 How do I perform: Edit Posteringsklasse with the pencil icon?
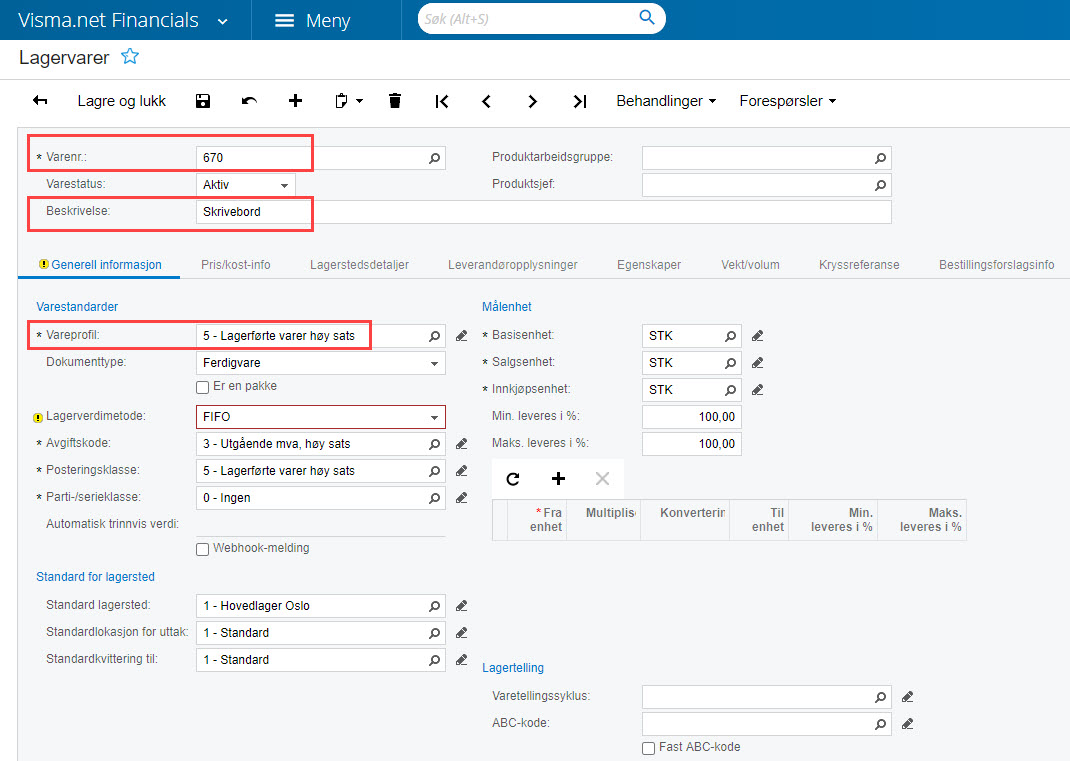(x=462, y=471)
